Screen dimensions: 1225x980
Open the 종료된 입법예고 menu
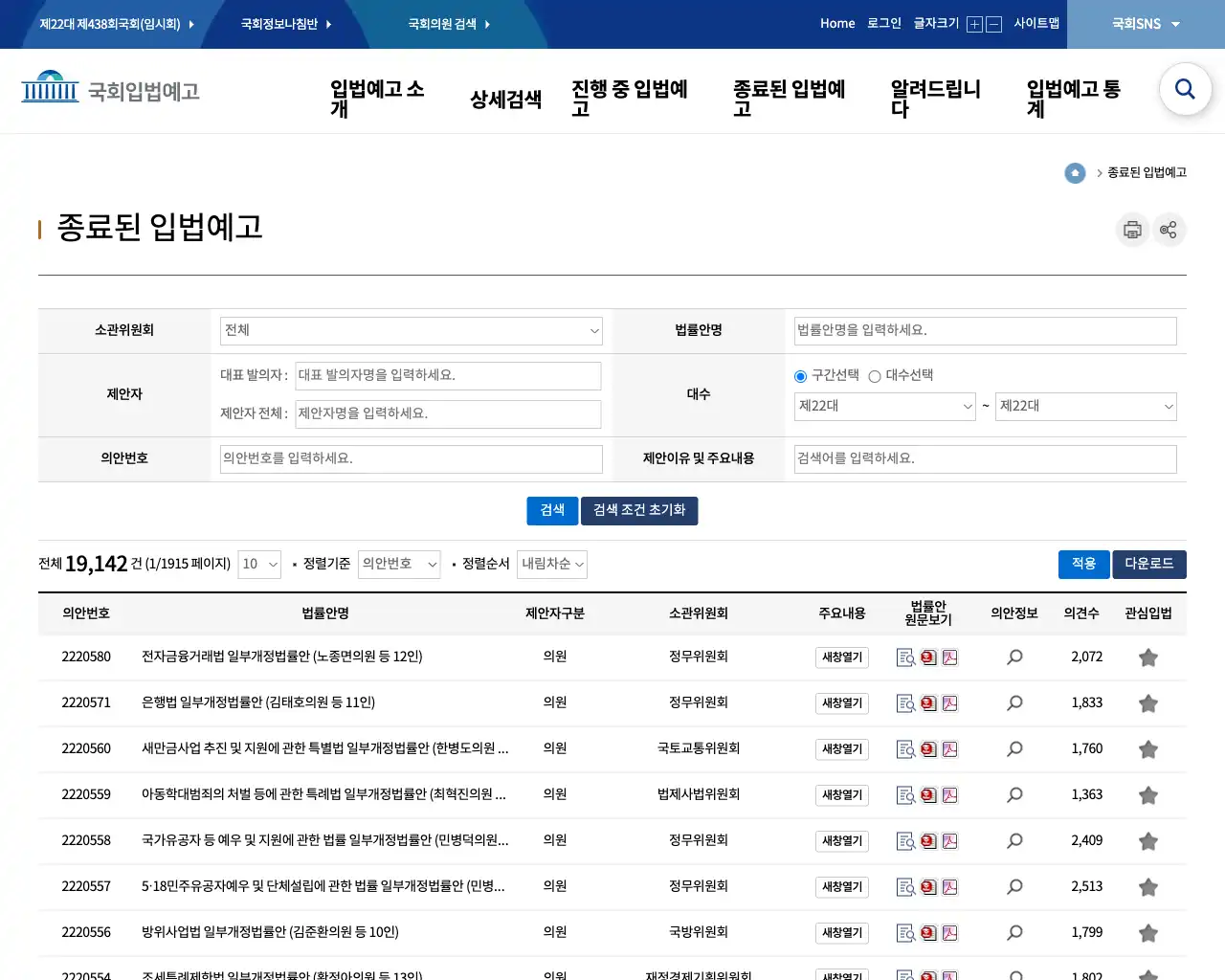[790, 99]
